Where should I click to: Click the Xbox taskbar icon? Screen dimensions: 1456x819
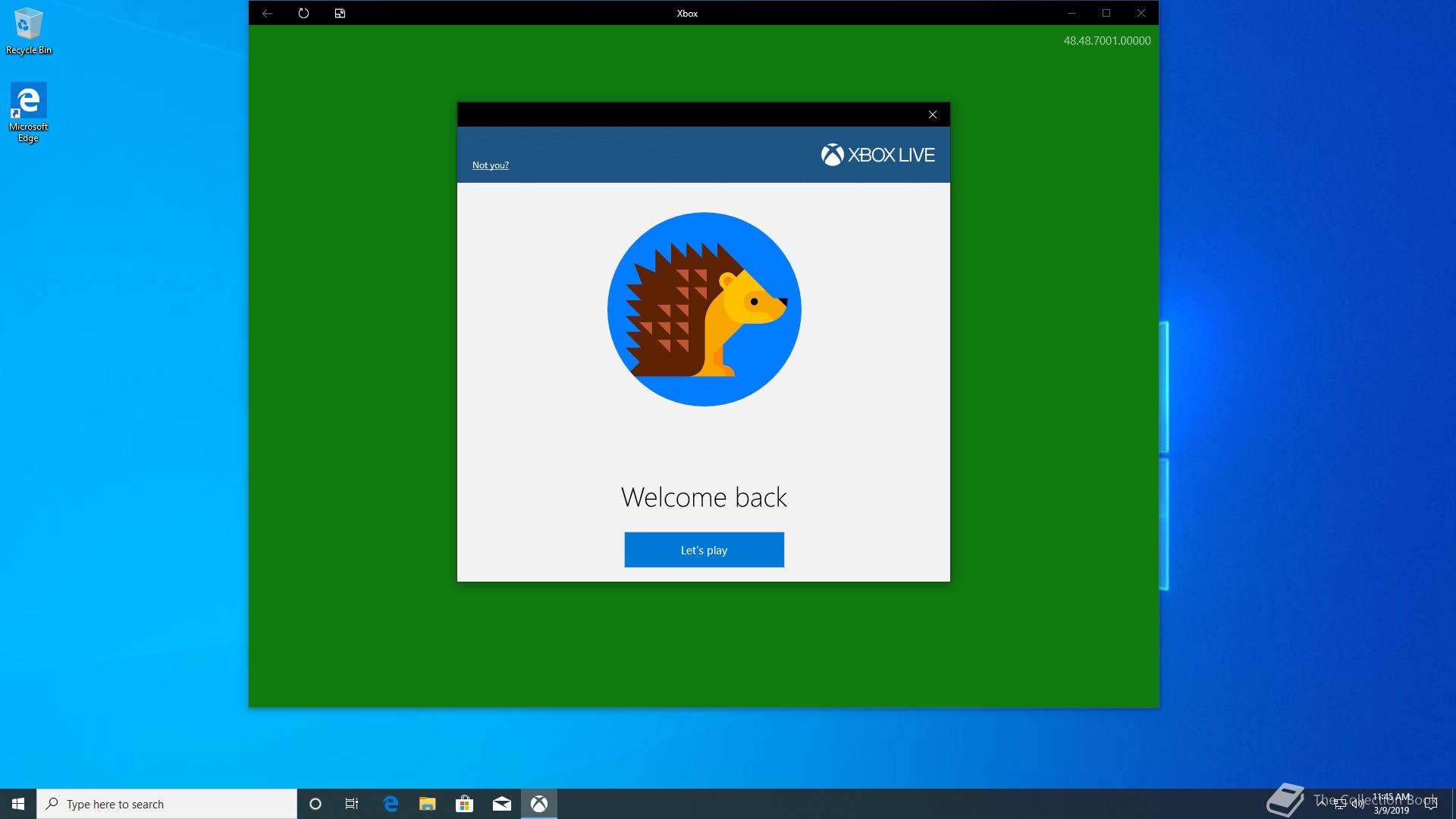click(539, 804)
